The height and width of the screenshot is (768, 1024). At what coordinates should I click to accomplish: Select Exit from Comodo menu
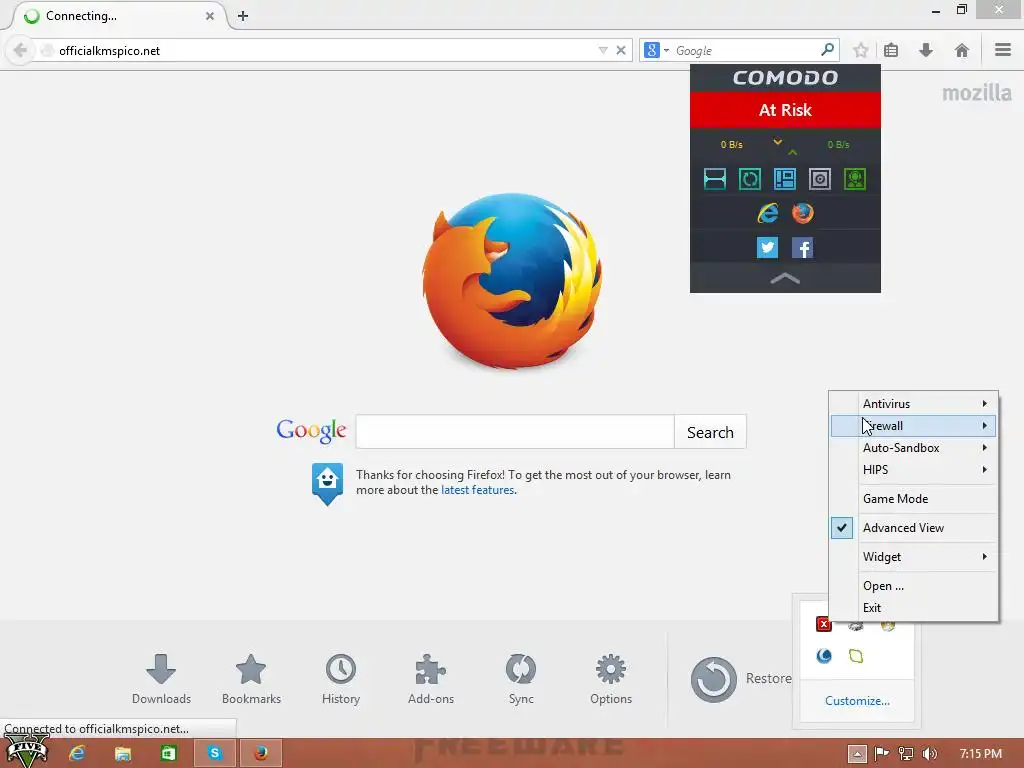click(x=914, y=607)
